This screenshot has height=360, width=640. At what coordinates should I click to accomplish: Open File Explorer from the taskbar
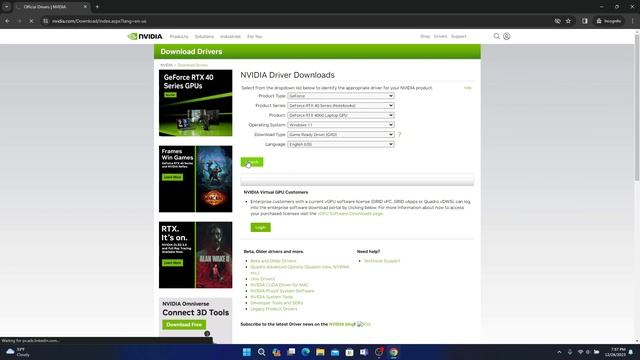(320, 352)
